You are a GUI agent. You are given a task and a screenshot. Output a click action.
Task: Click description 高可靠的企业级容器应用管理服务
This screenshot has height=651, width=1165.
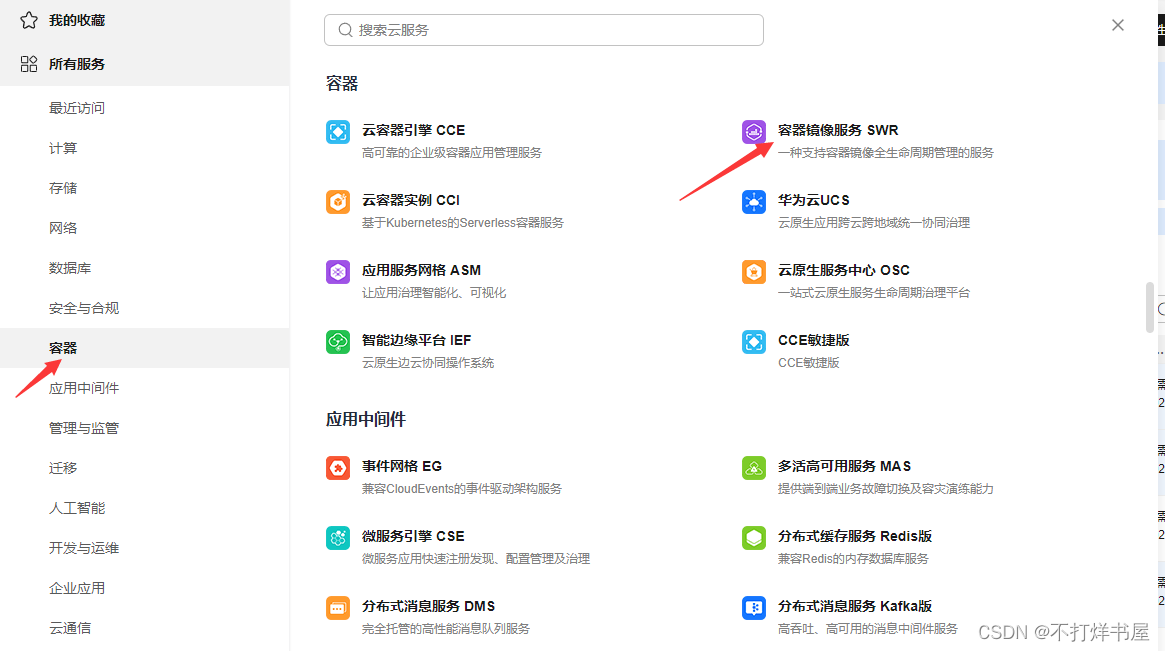(452, 152)
